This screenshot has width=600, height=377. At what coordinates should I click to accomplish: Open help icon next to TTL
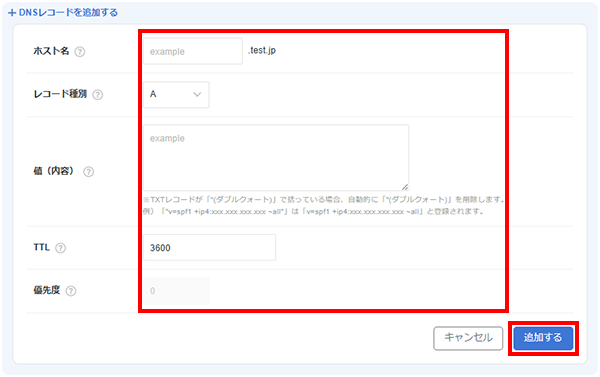tap(60, 248)
